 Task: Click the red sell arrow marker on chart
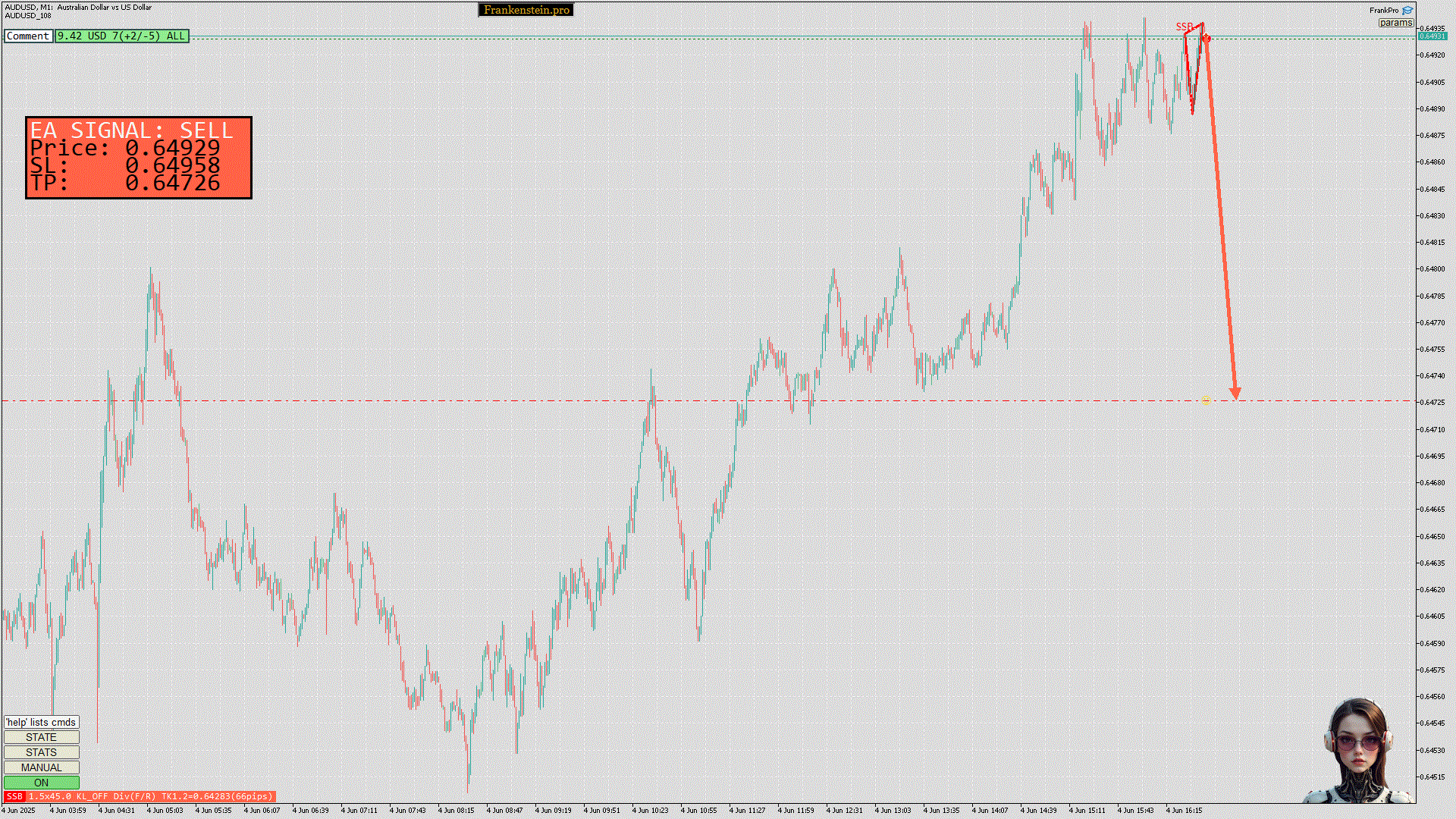tap(1206, 38)
